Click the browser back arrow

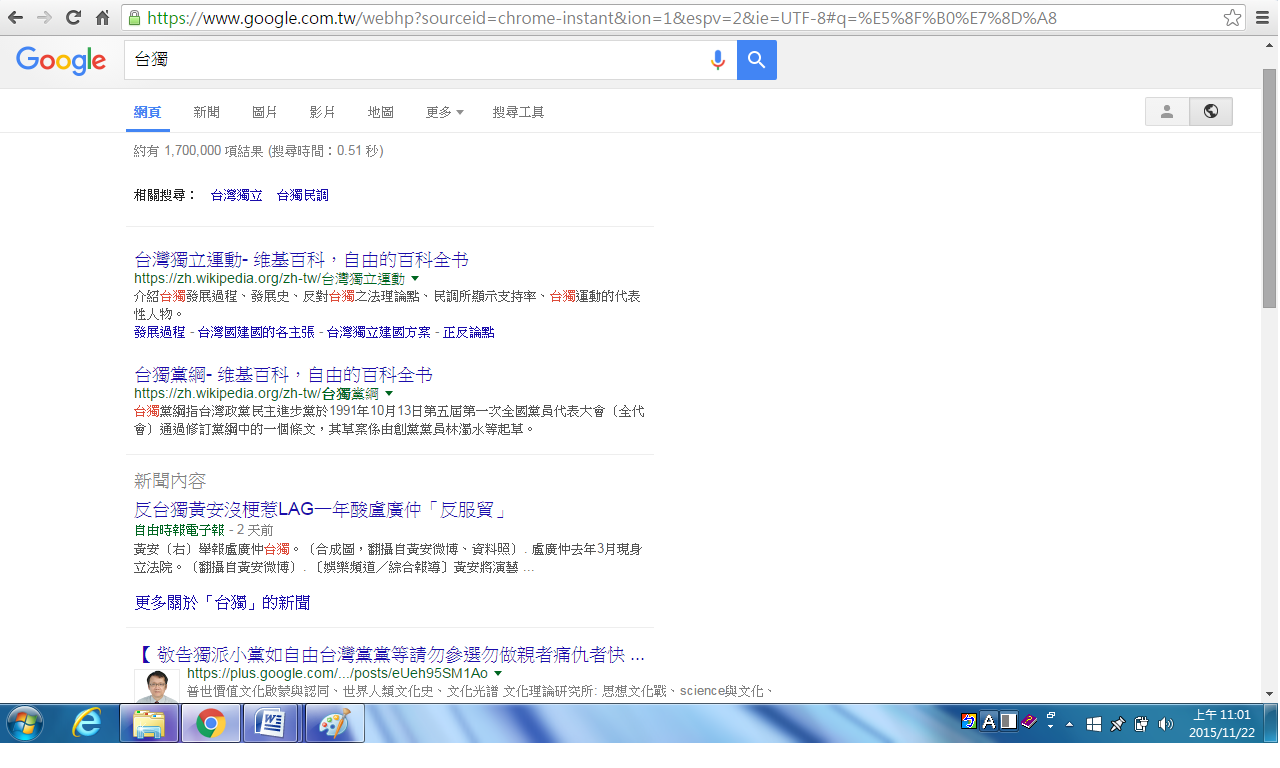point(15,18)
